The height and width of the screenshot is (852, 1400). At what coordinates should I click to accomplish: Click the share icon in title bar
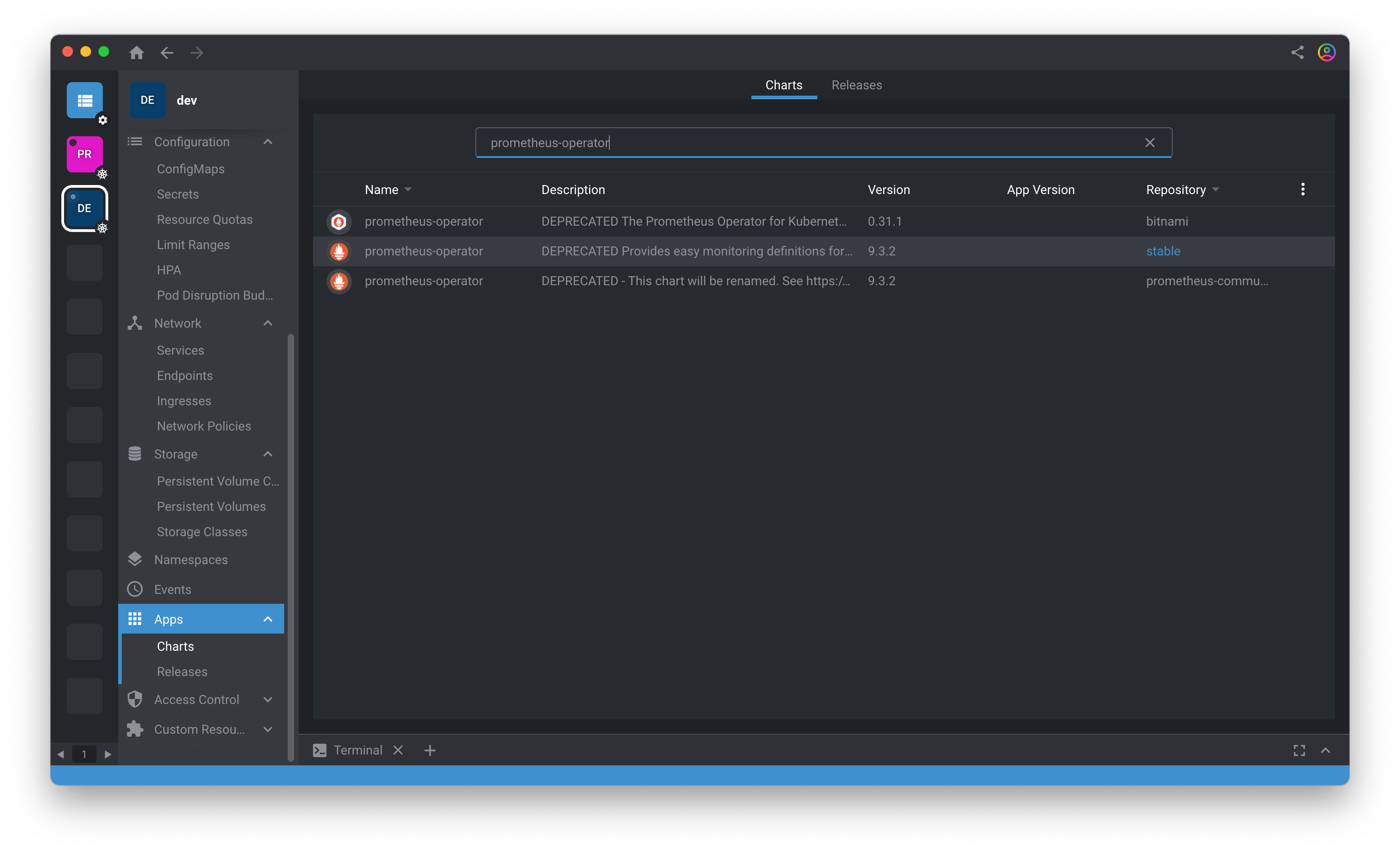point(1297,52)
